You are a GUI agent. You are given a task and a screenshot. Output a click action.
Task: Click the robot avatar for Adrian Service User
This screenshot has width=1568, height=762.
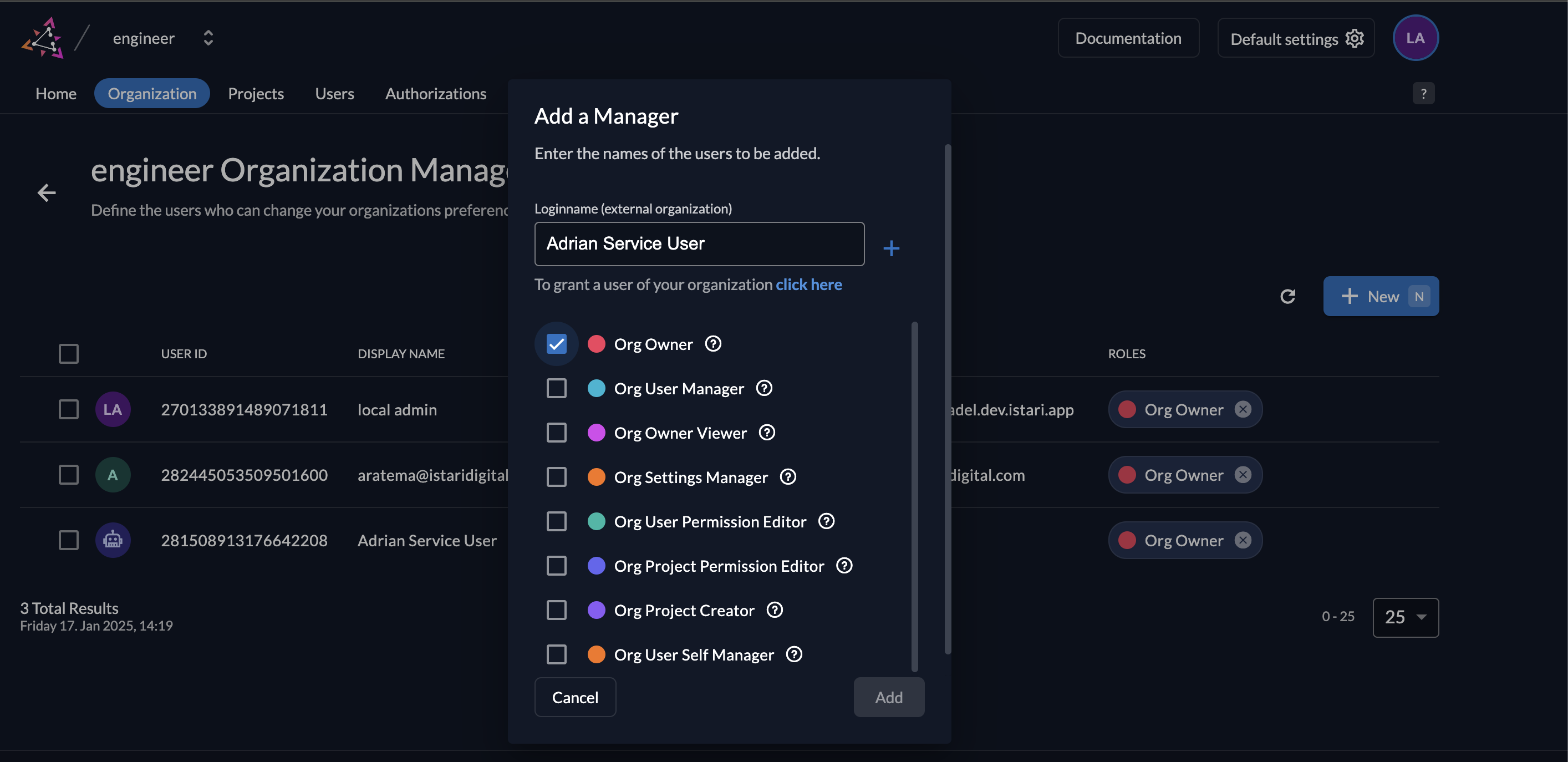(x=113, y=540)
